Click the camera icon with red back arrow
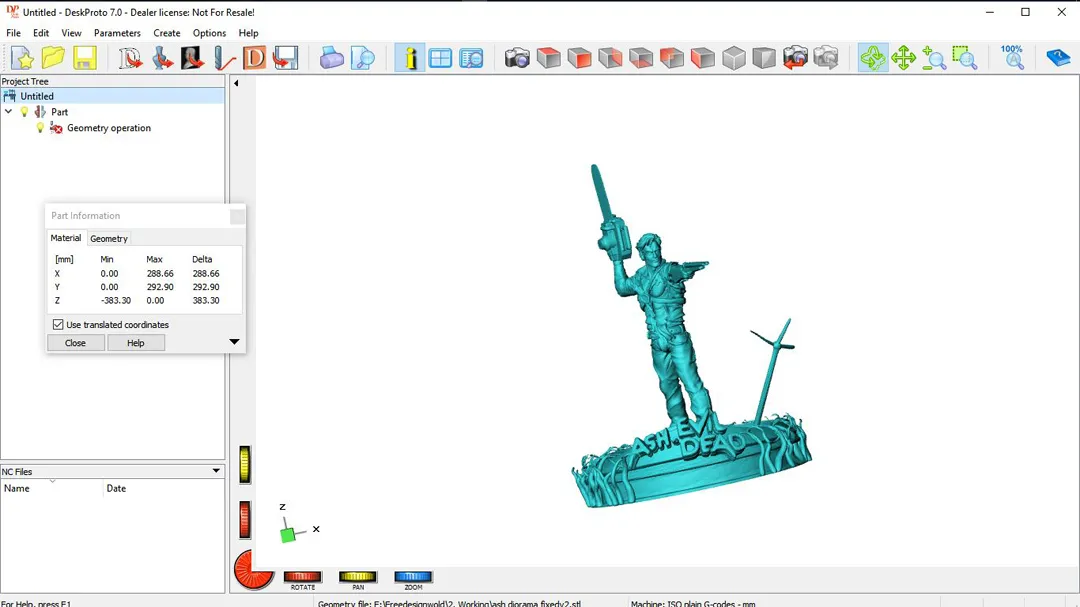Viewport: 1080px width, 607px height. 795,58
